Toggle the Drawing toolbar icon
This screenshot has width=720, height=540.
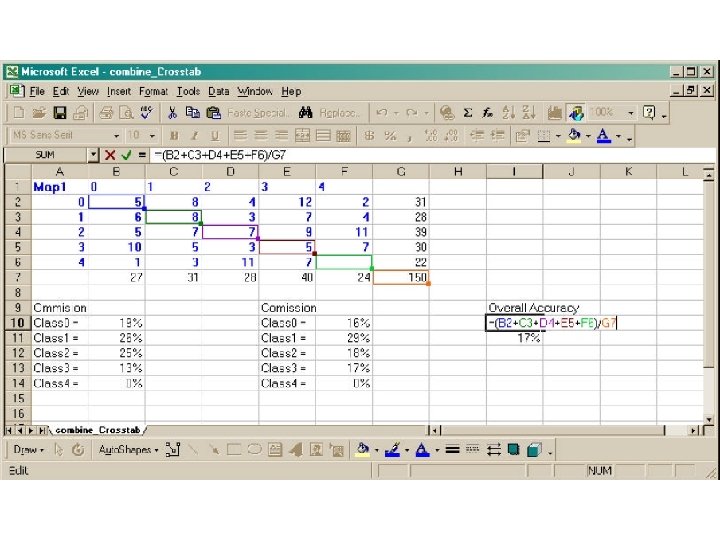click(x=576, y=112)
